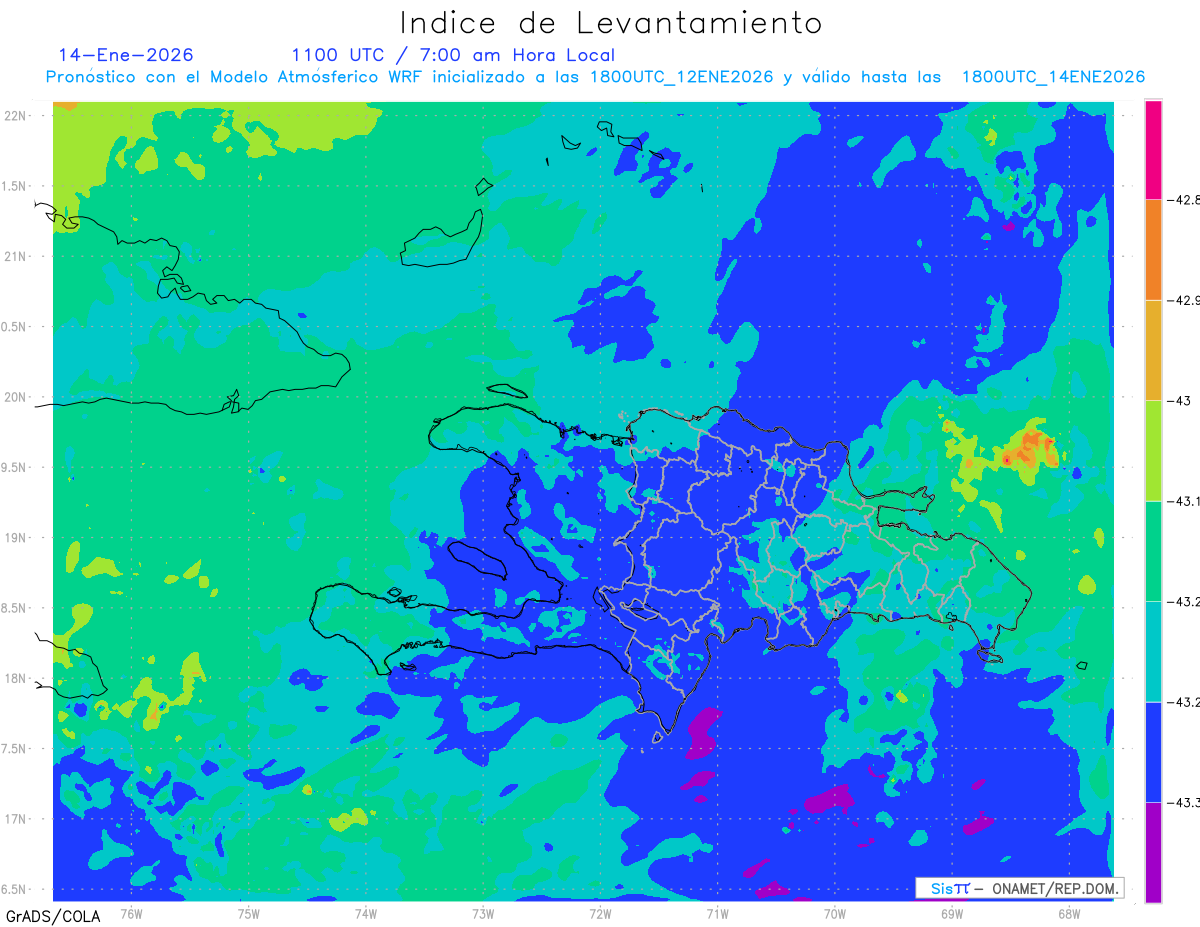The height and width of the screenshot is (927, 1200).
Task: Click the '76W' longitude label
Action: tap(131, 912)
